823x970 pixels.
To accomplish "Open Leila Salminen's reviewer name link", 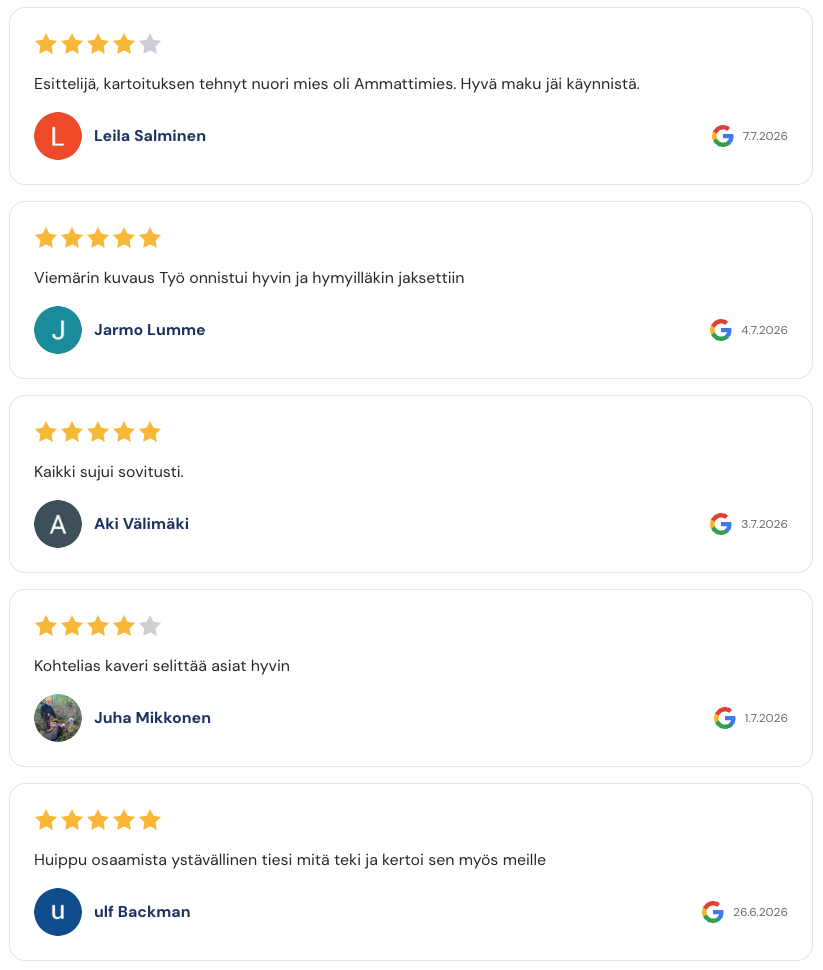I will click(150, 136).
